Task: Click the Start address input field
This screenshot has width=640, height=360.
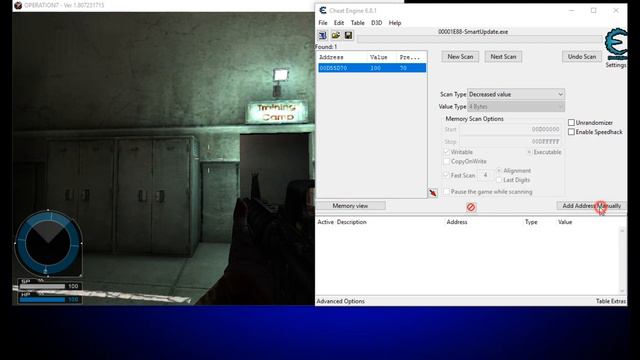Action: point(510,129)
